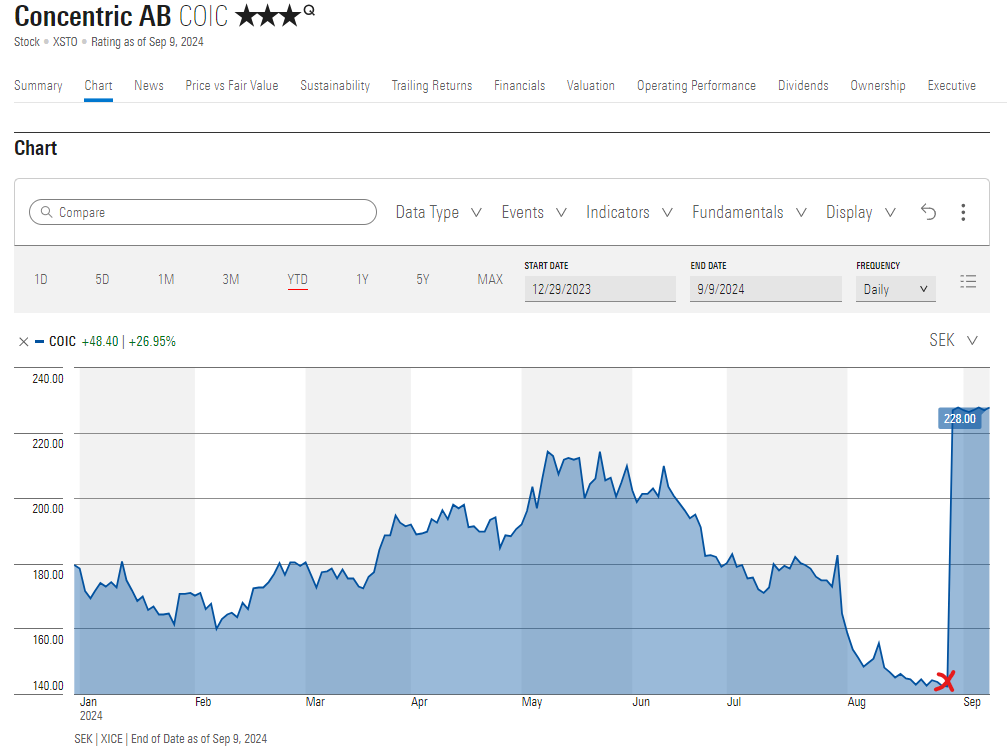The image size is (1007, 751).
Task: Select the 1Y time range
Action: 362,279
